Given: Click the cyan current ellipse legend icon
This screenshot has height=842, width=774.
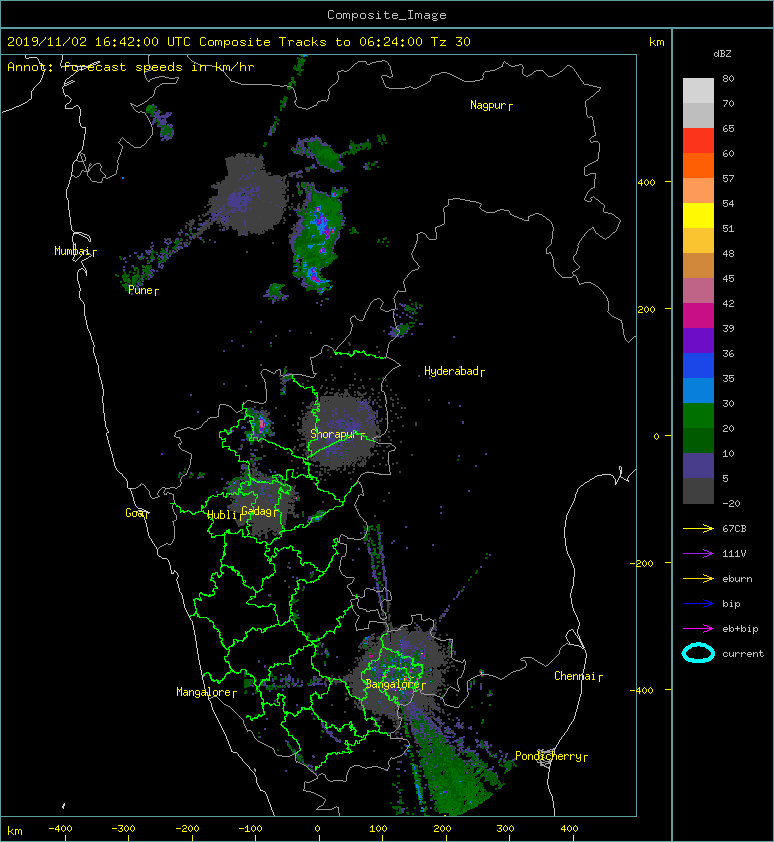Looking at the screenshot, I should (x=698, y=653).
